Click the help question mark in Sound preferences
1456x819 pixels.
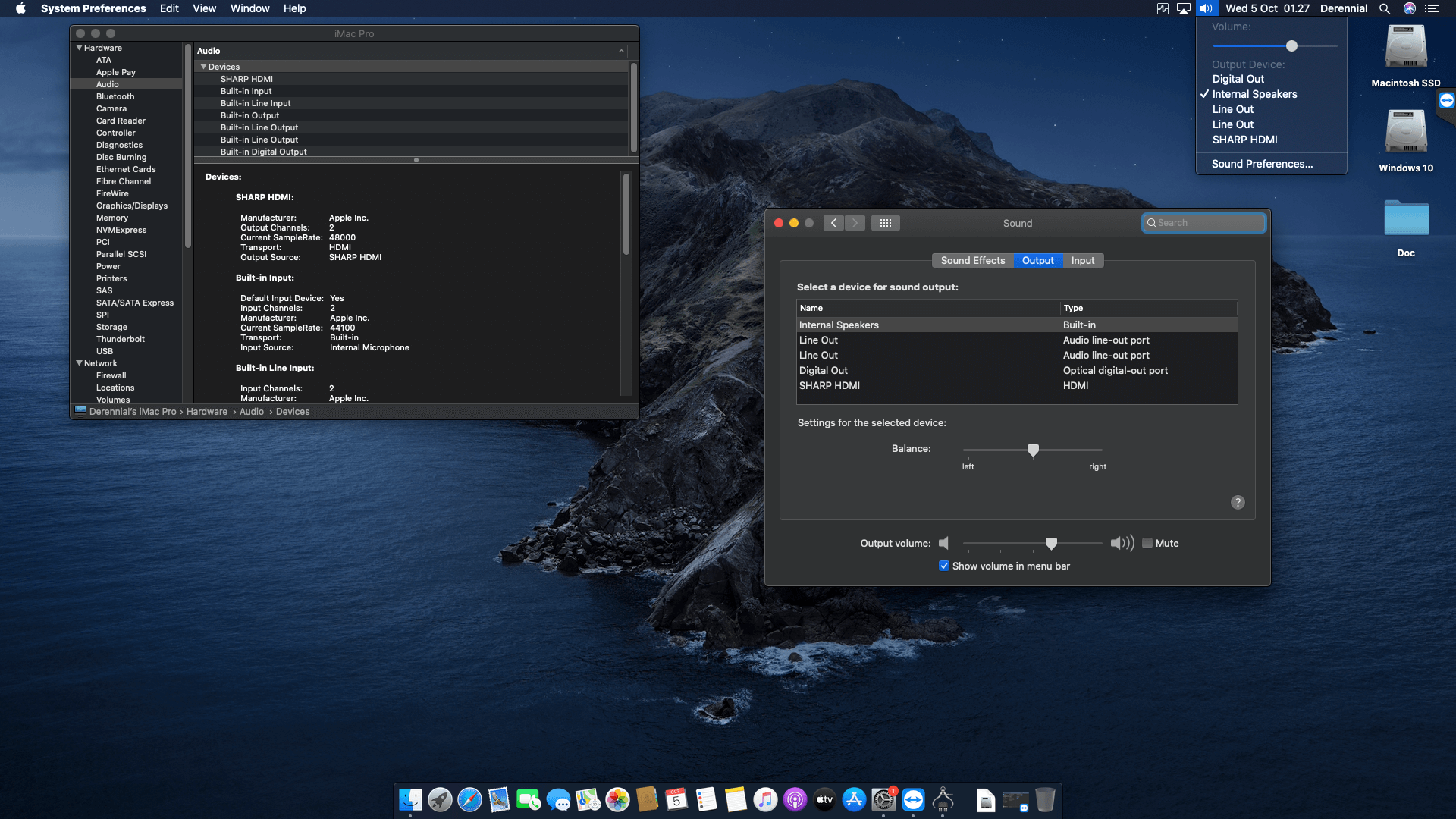(x=1238, y=502)
